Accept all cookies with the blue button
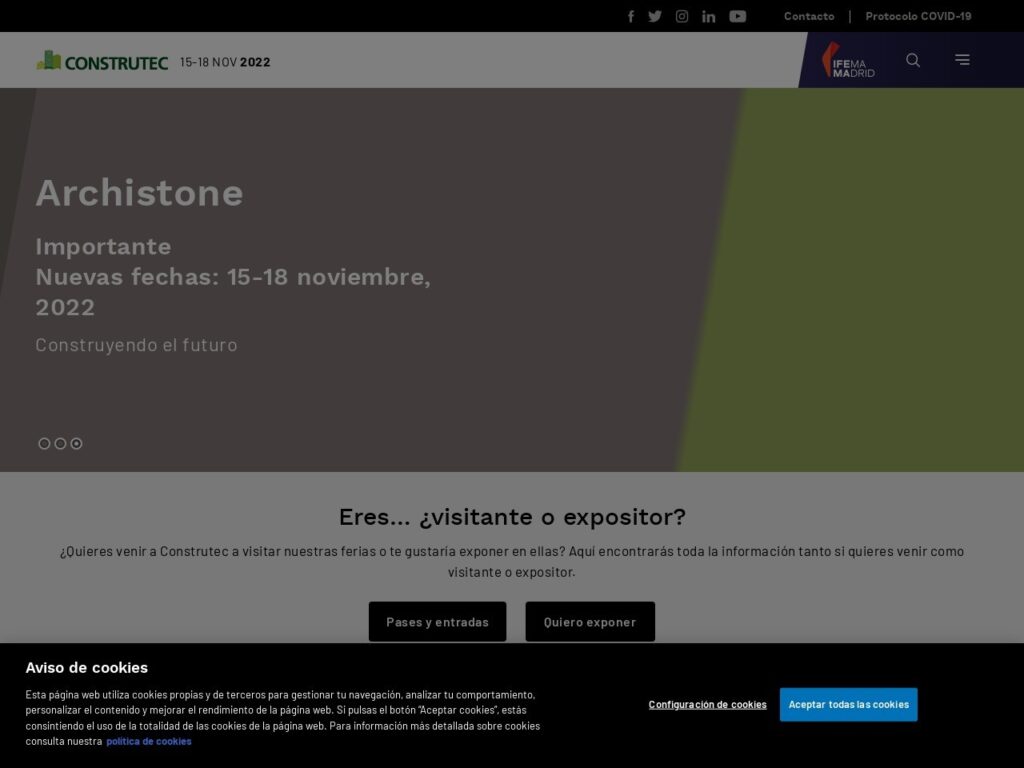Viewport: 1024px width, 768px height. click(848, 705)
